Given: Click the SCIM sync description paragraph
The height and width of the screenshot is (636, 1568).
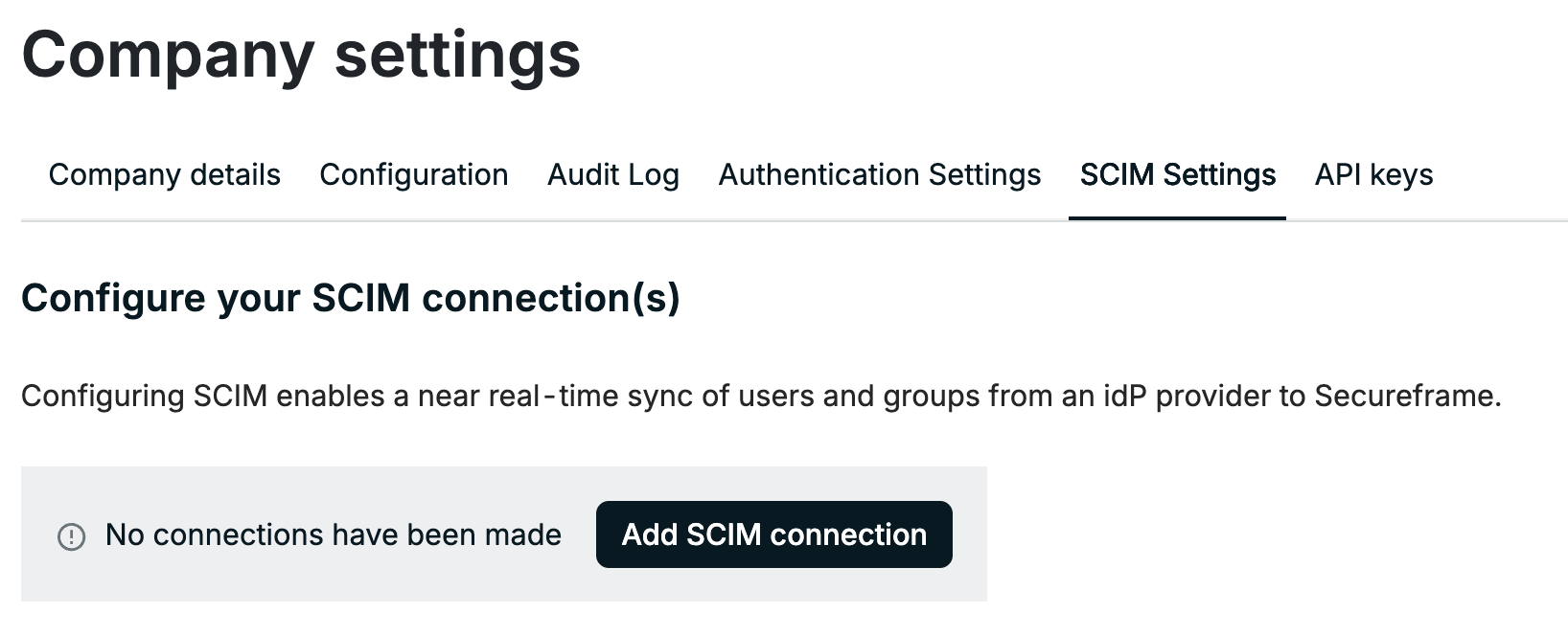Looking at the screenshot, I should pos(761,396).
